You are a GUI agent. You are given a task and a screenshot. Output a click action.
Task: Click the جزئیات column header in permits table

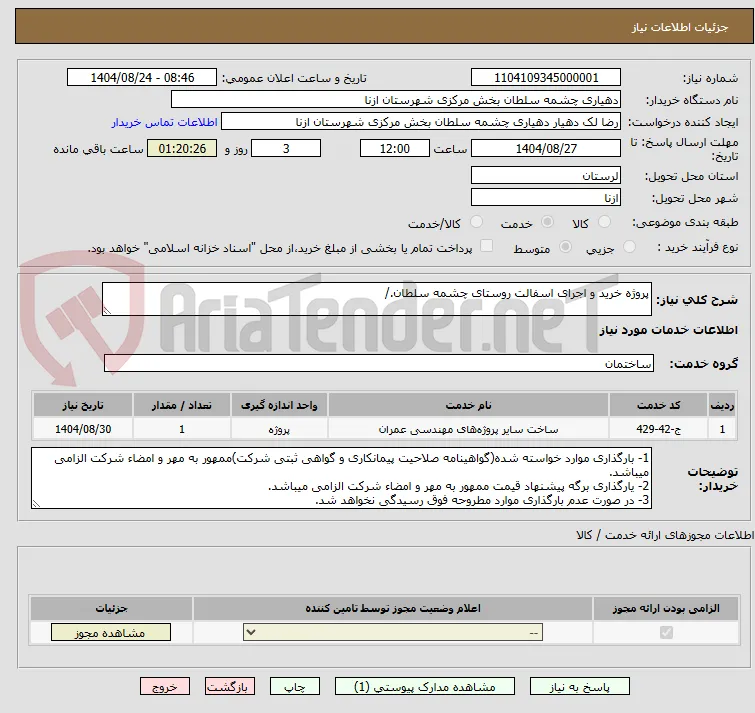pos(111,609)
